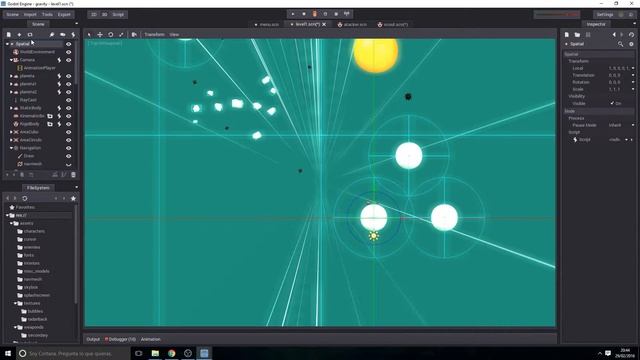Viewport: 640px width, 360px height.
Task: Click the trash icon below the scene tree
Action: 73,175
